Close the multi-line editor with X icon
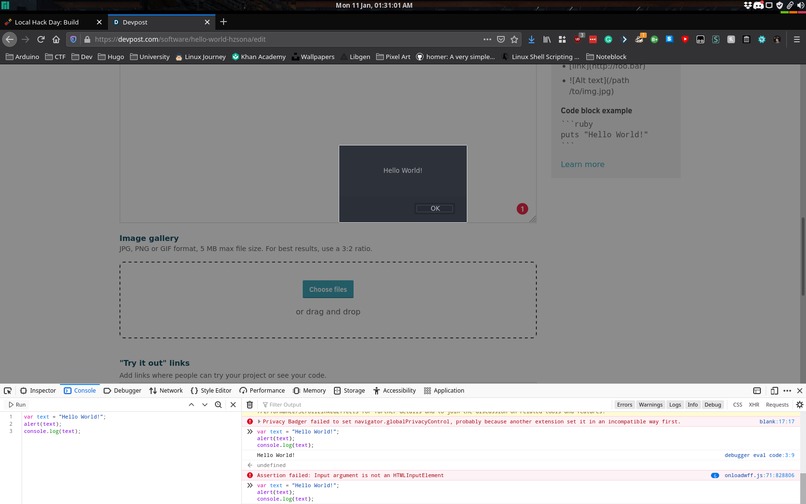 point(233,405)
